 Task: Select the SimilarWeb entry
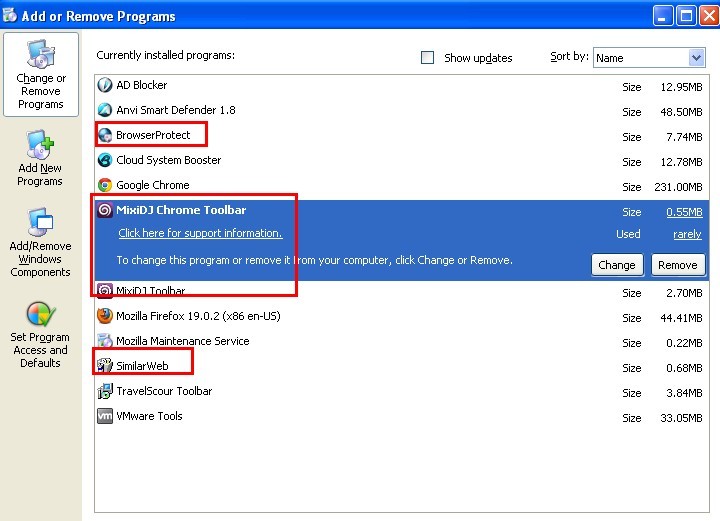point(142,366)
